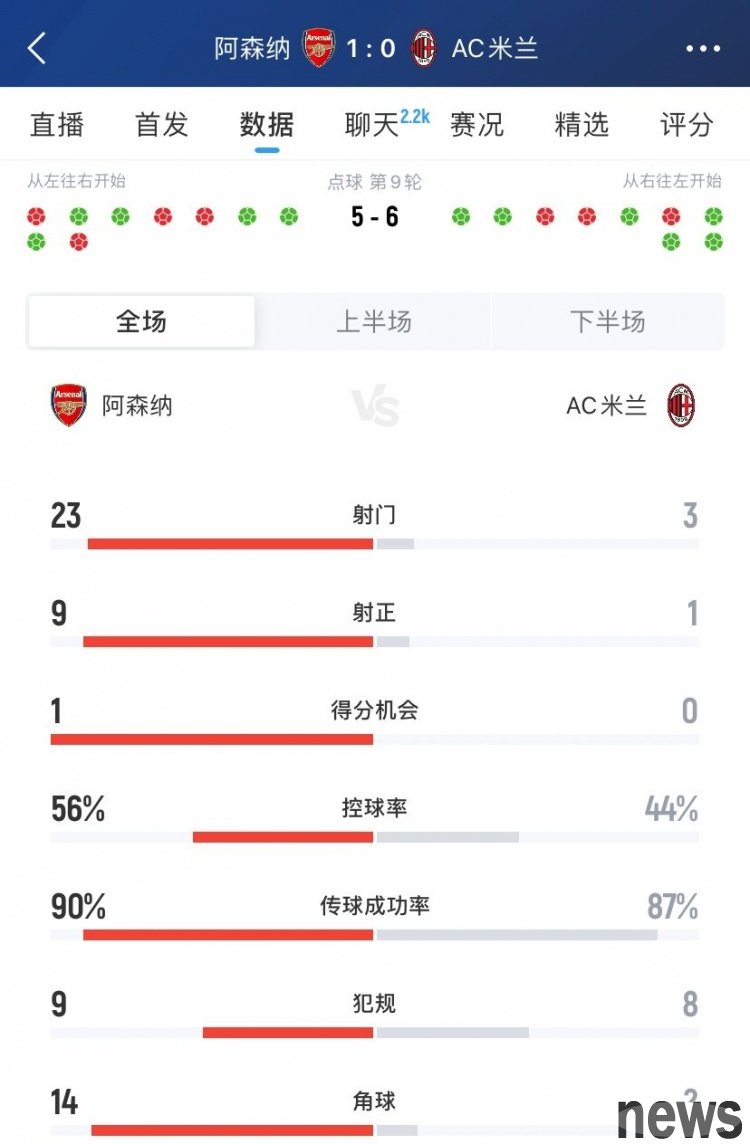Open the 聊天 chat tab
The height and width of the screenshot is (1144, 750).
371,124
